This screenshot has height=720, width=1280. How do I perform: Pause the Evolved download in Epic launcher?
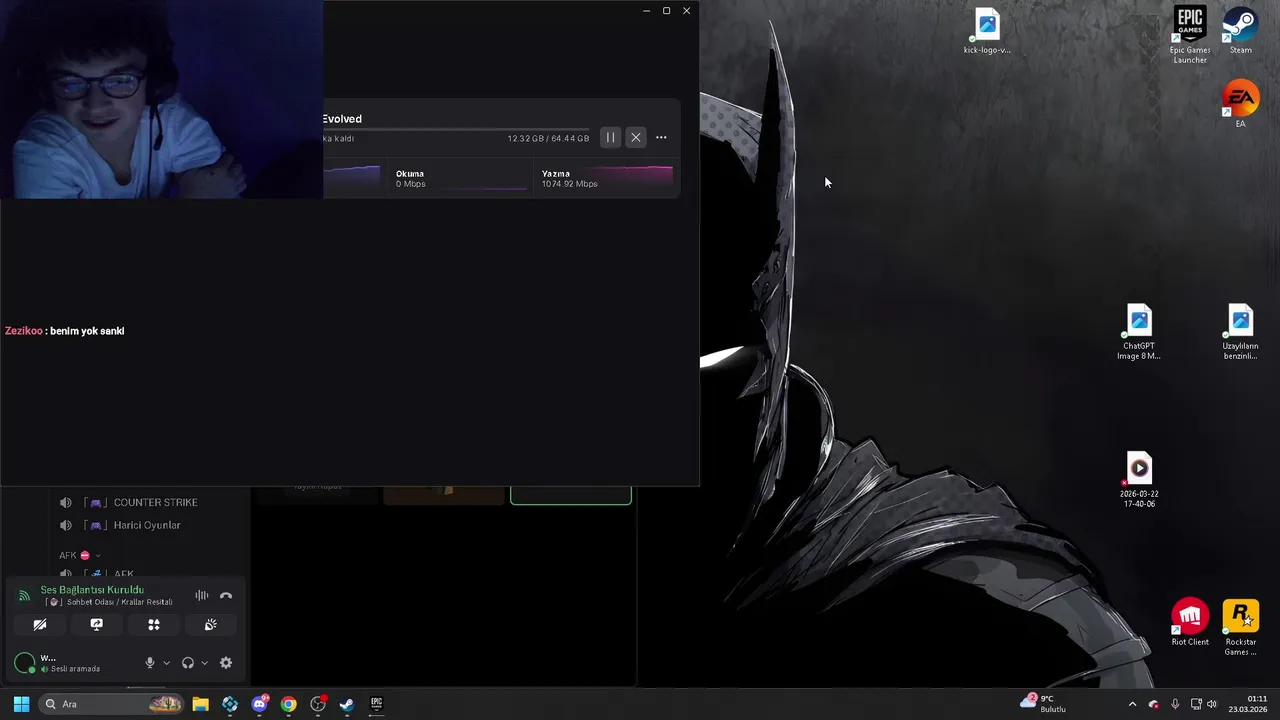point(610,137)
